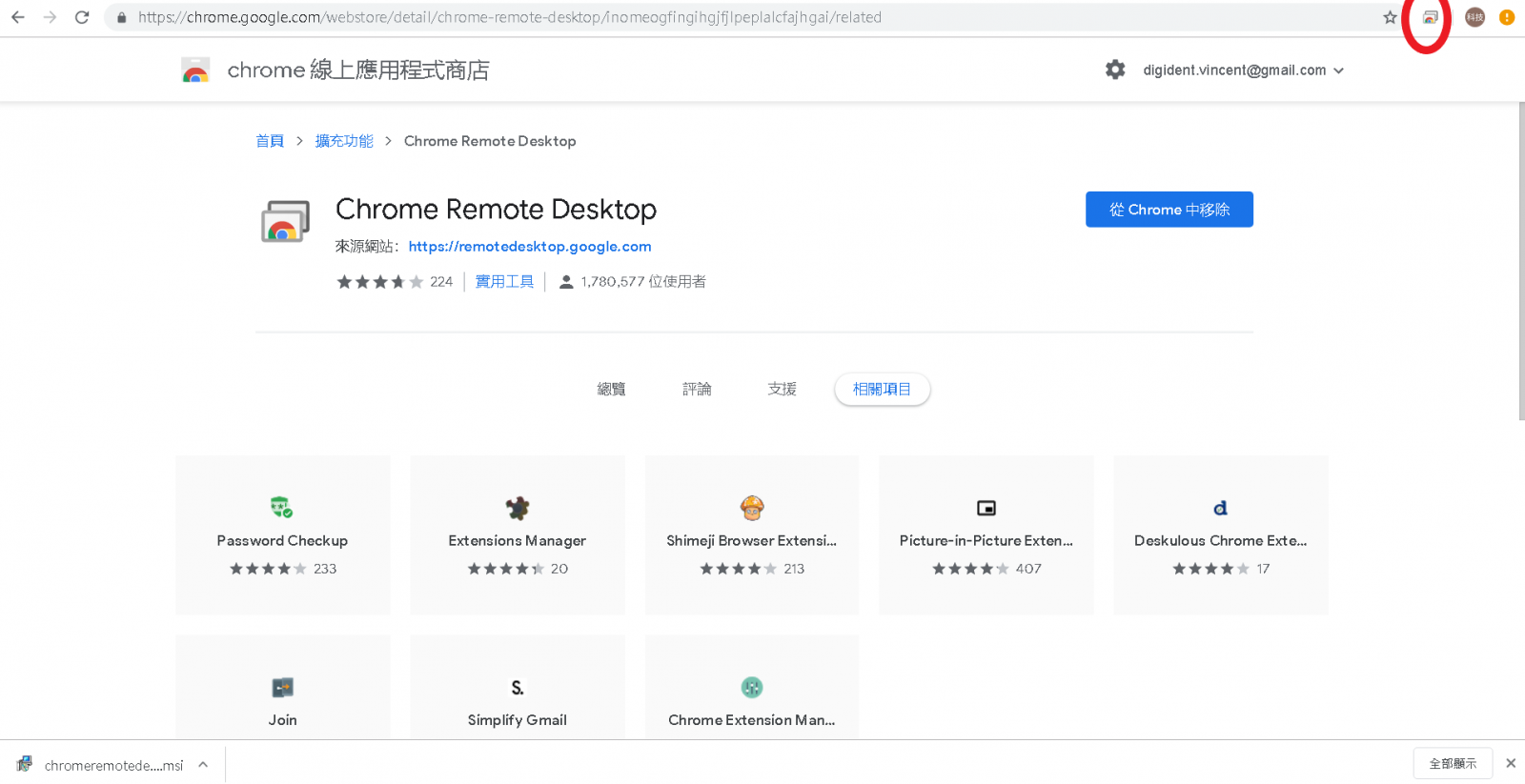Click the Picture-in-Picture Extension icon
The image size is (1525, 784).
tap(986, 509)
